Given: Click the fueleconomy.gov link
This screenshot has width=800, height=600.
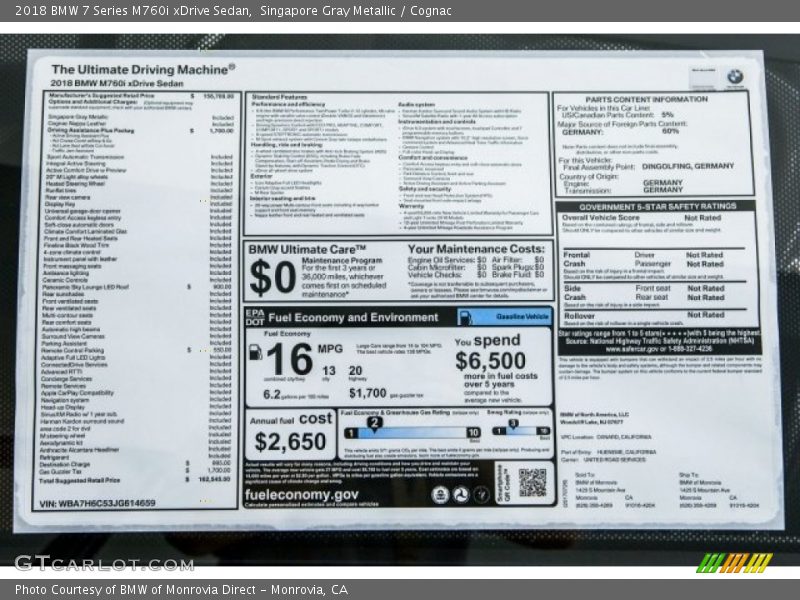Looking at the screenshot, I should 302,494.
